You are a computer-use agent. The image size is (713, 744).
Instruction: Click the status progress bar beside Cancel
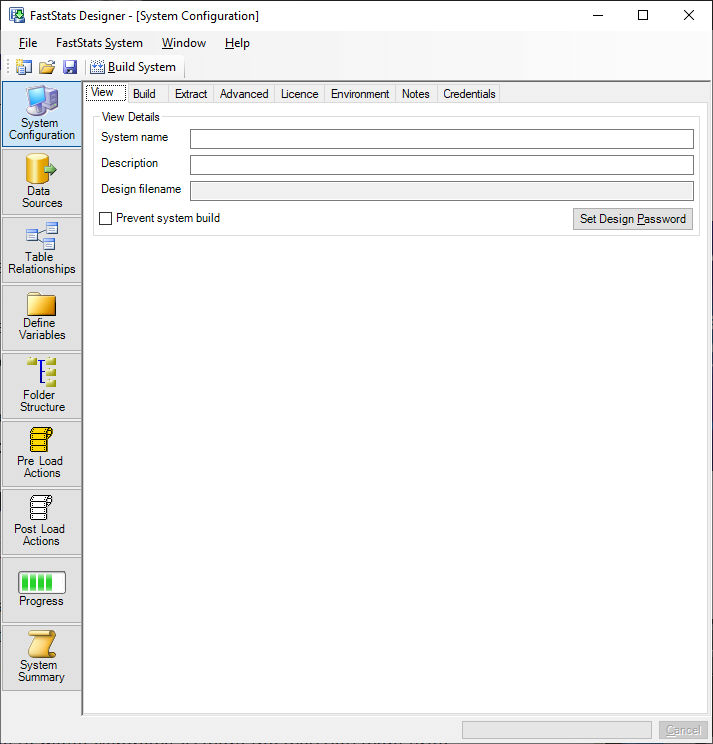(x=557, y=730)
